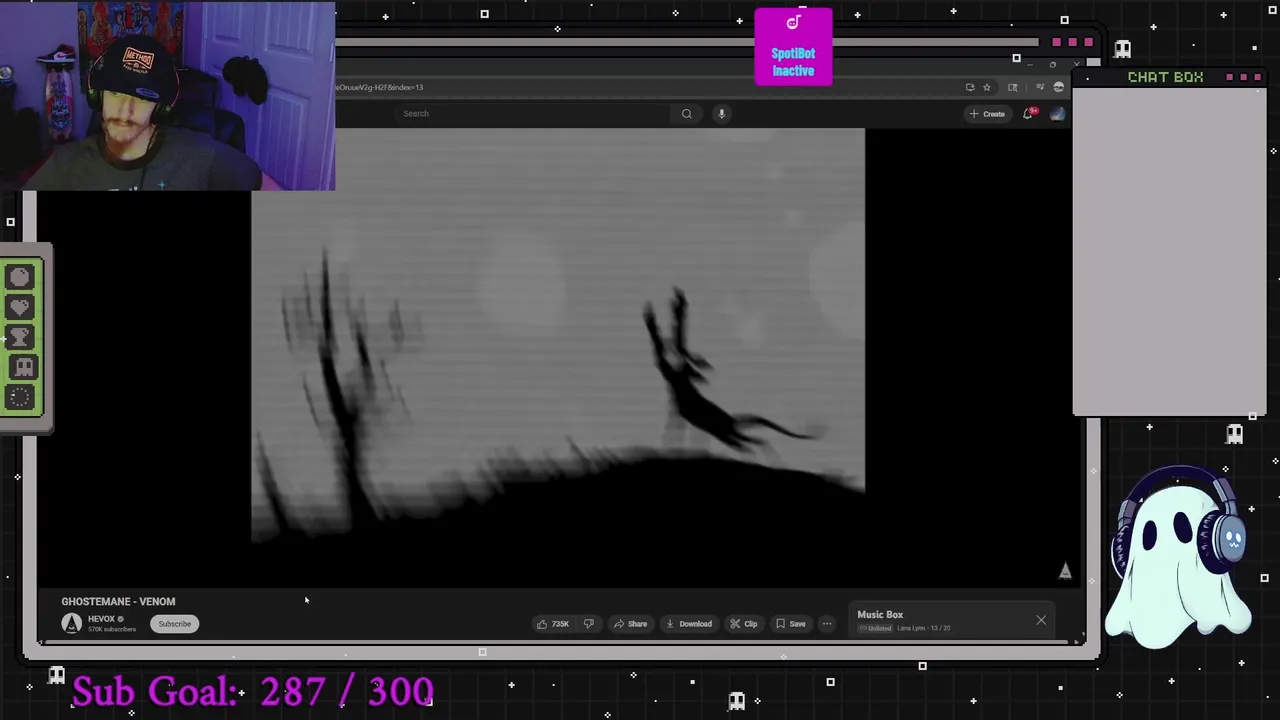Click the heart icon in green sidebar
Image resolution: width=1280 pixels, height=720 pixels.
(21, 307)
